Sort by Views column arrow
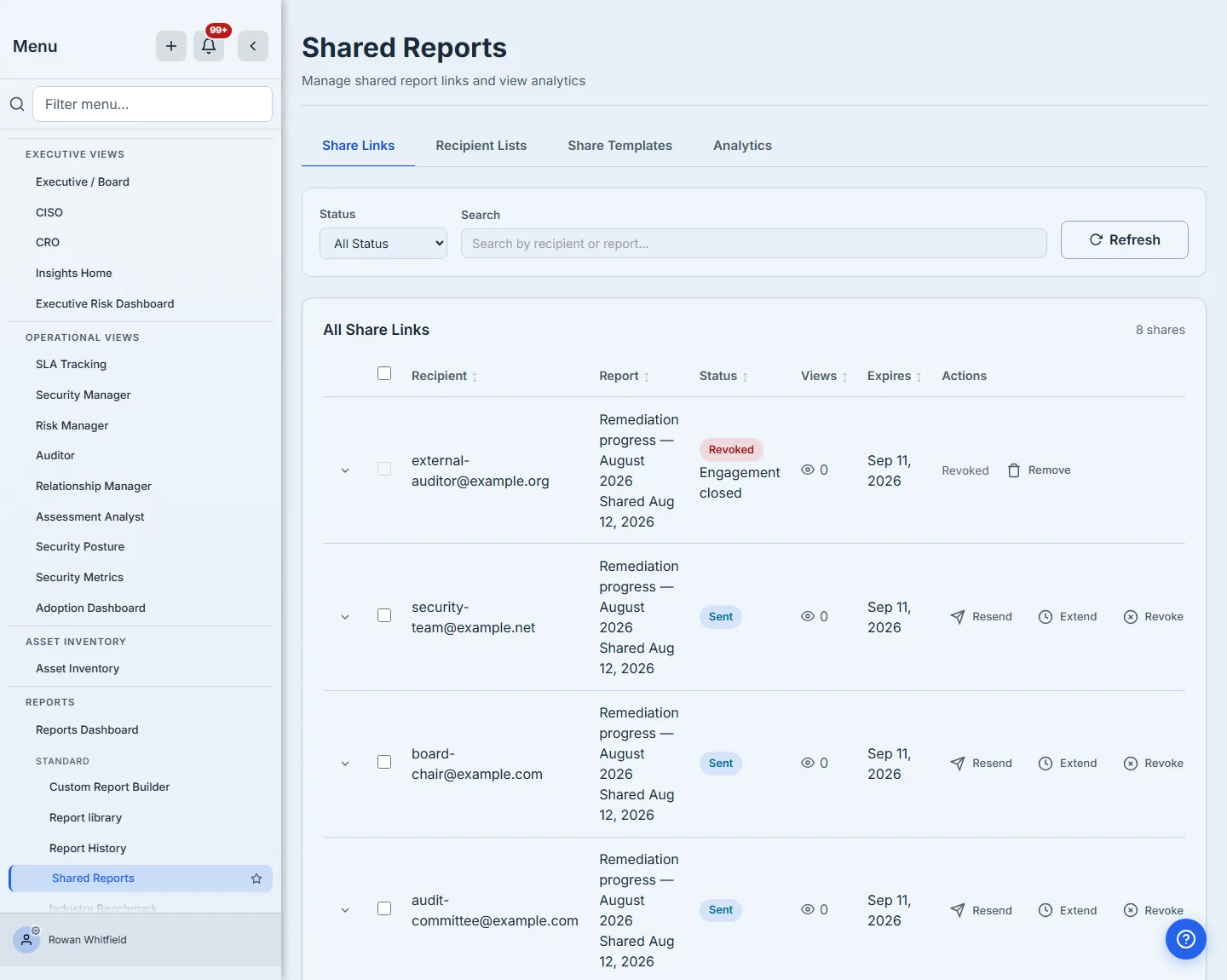This screenshot has width=1227, height=980. tap(844, 377)
